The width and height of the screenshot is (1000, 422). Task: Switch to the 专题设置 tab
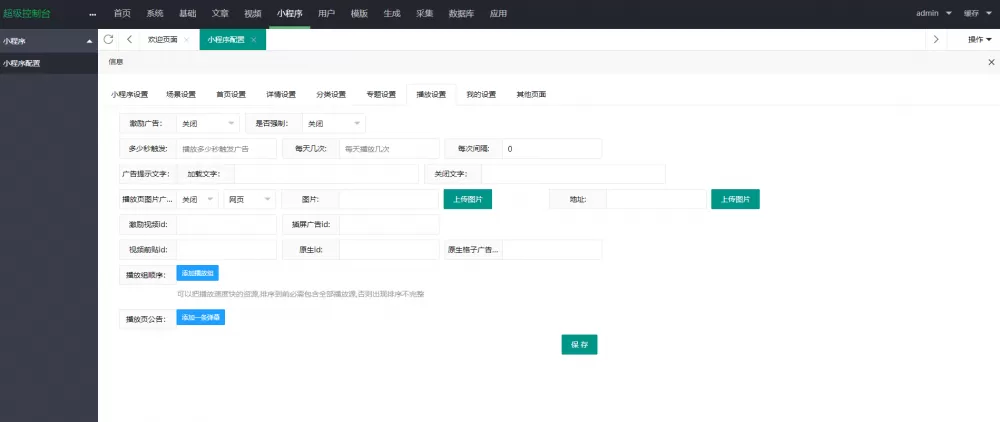click(381, 95)
